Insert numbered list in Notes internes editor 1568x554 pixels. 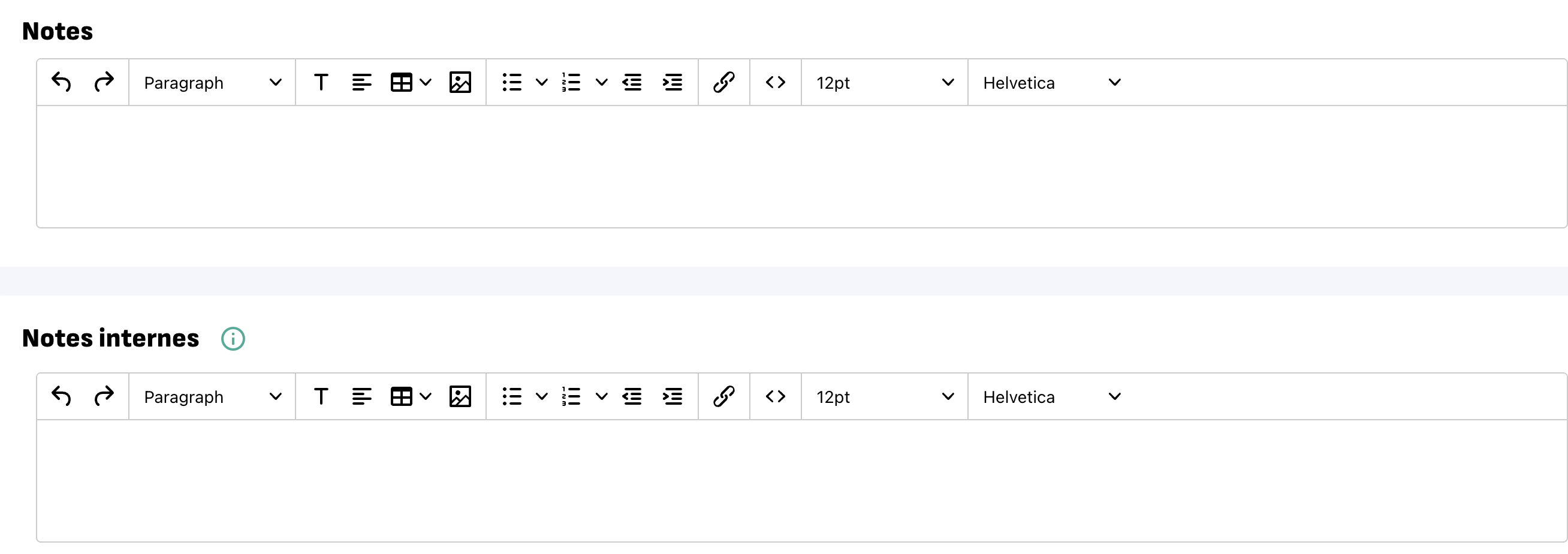coord(571,396)
